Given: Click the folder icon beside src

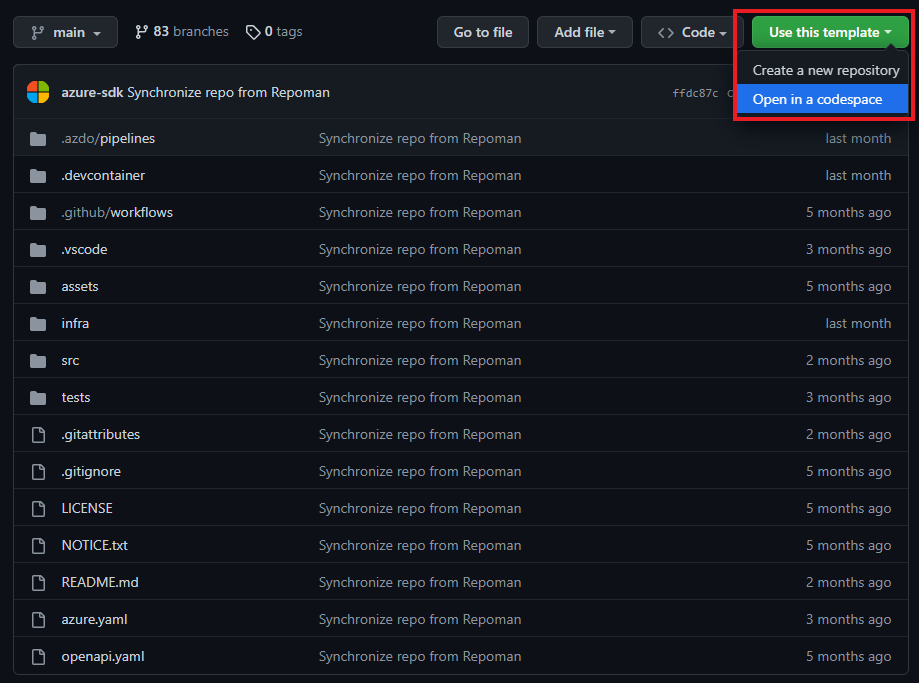Looking at the screenshot, I should click(x=37, y=360).
